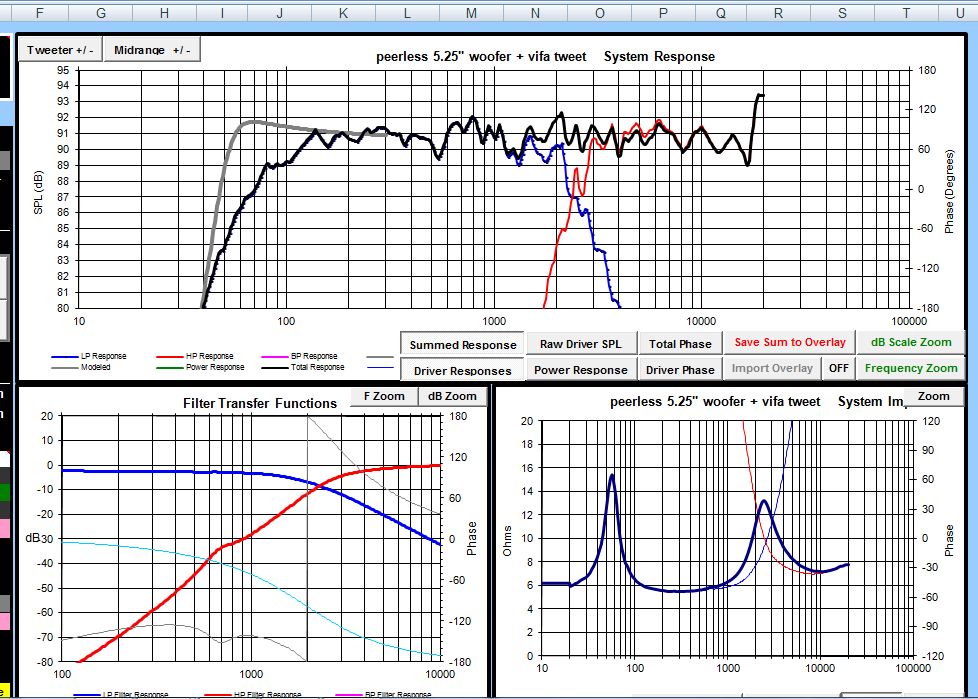The height and width of the screenshot is (699, 978).
Task: Click the Import Overlay button
Action: point(772,368)
